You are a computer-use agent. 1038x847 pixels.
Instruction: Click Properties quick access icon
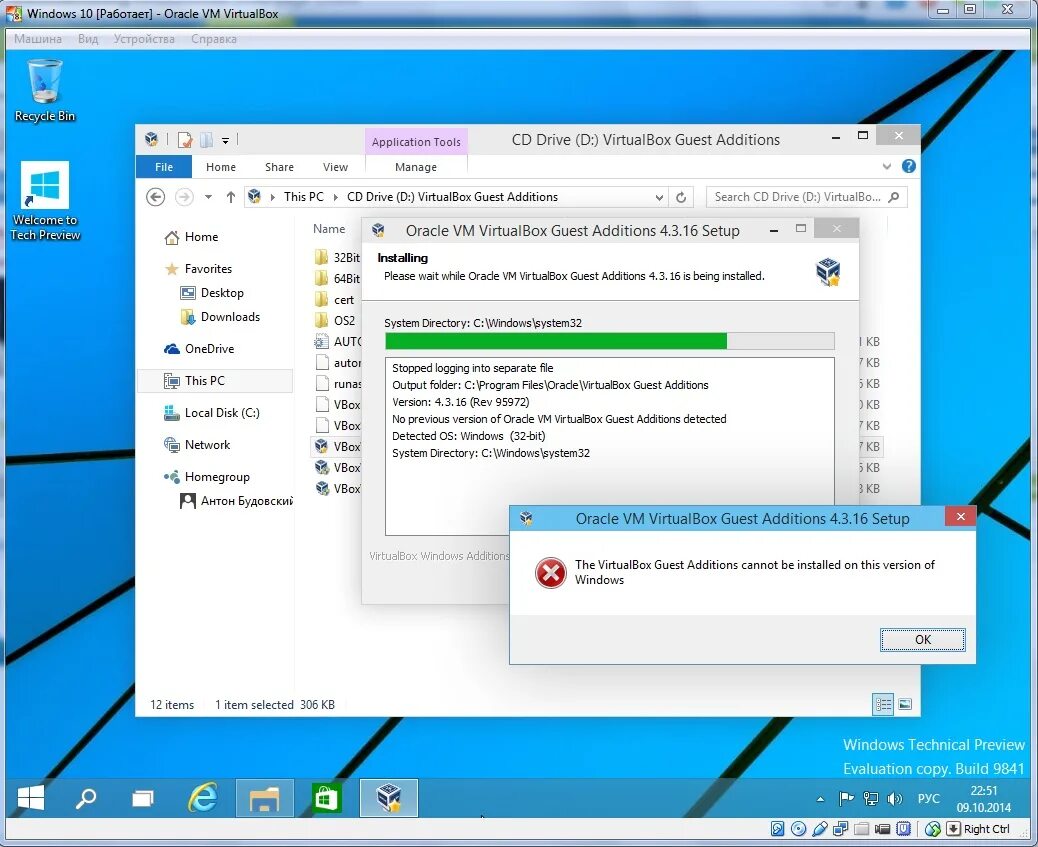(x=185, y=140)
